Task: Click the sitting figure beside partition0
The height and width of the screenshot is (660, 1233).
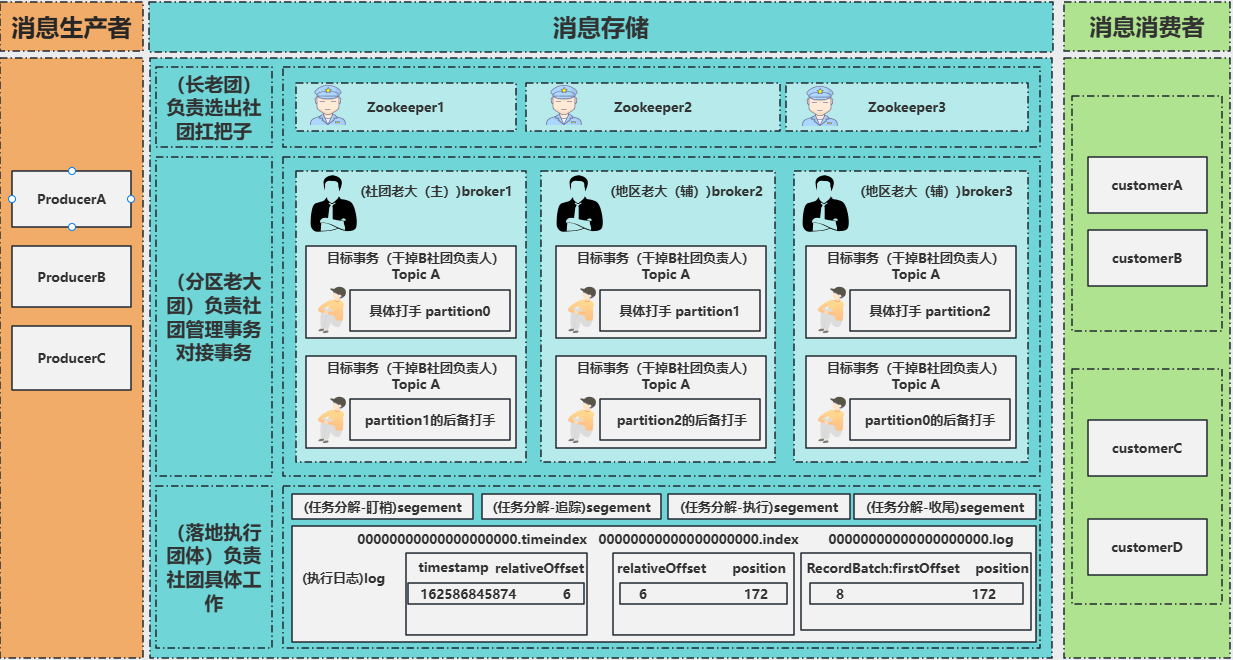Action: [331, 310]
